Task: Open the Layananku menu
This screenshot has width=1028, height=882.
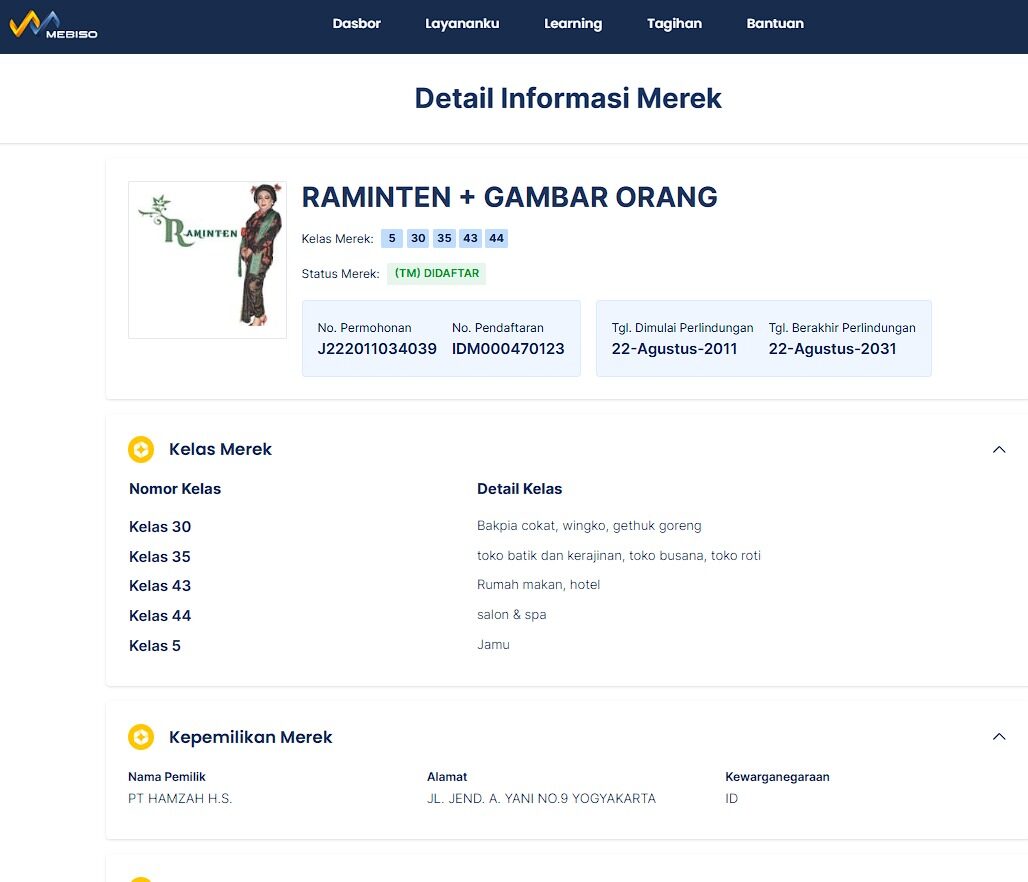Action: pos(462,24)
